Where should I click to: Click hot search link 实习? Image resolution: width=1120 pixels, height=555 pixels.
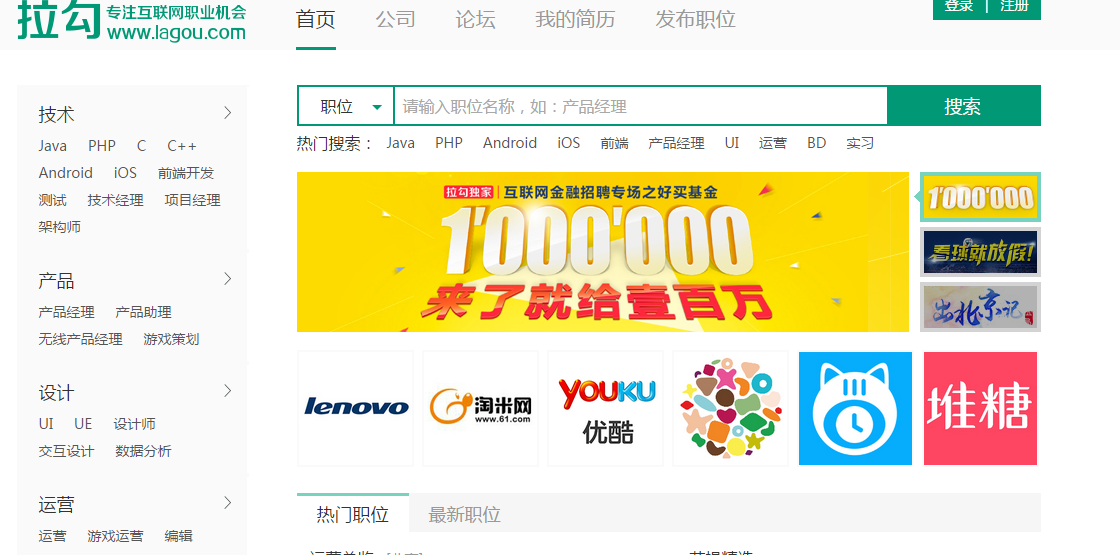tap(860, 144)
